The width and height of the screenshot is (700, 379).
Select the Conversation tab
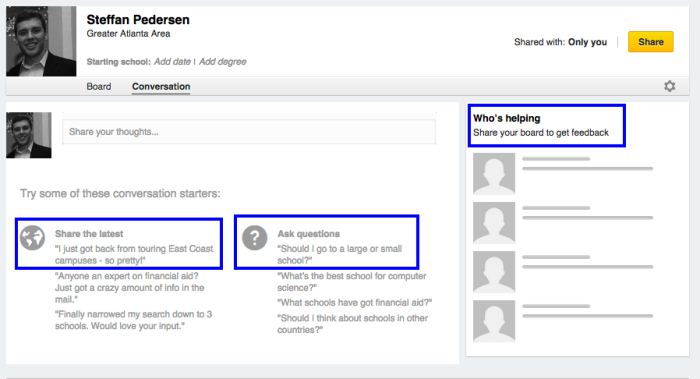pyautogui.click(x=161, y=86)
